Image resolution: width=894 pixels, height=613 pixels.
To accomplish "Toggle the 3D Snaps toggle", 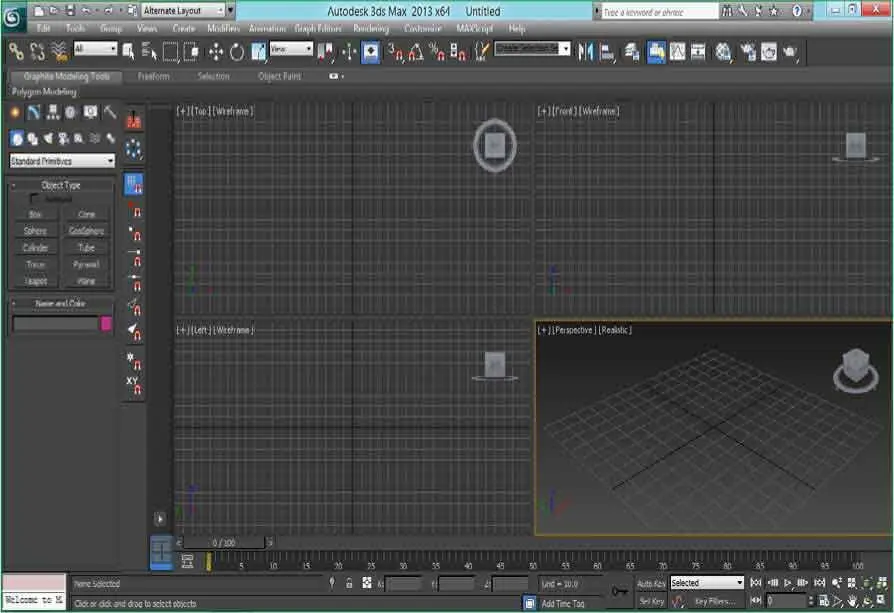I will pyautogui.click(x=395, y=52).
